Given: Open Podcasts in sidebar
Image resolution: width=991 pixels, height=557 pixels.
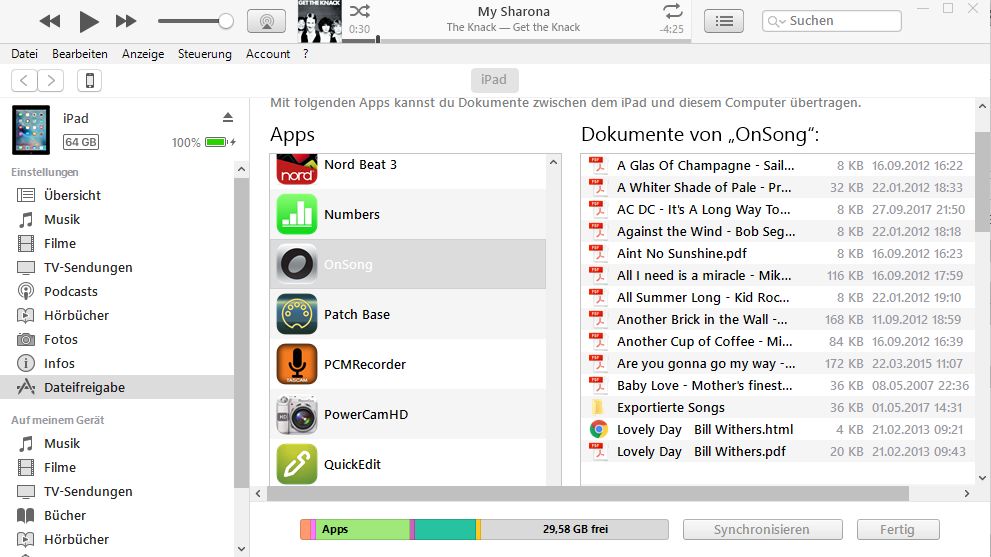Looking at the screenshot, I should pos(117,291).
